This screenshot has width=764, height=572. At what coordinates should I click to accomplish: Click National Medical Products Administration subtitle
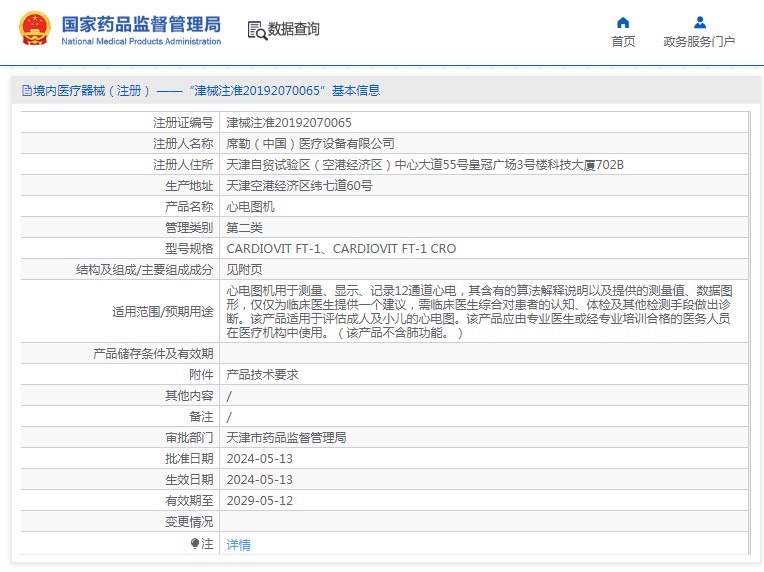pos(141,41)
